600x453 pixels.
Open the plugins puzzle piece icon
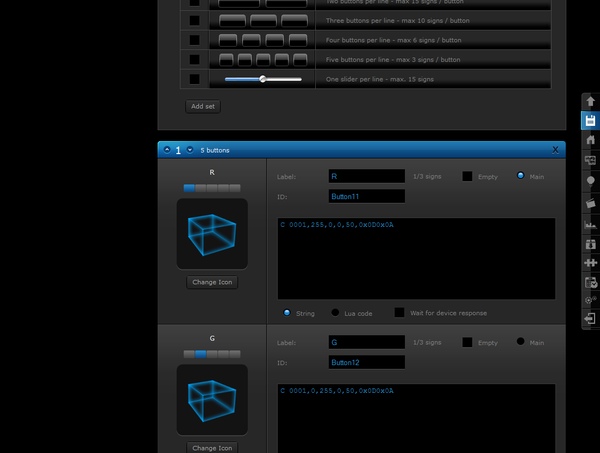tap(590, 263)
